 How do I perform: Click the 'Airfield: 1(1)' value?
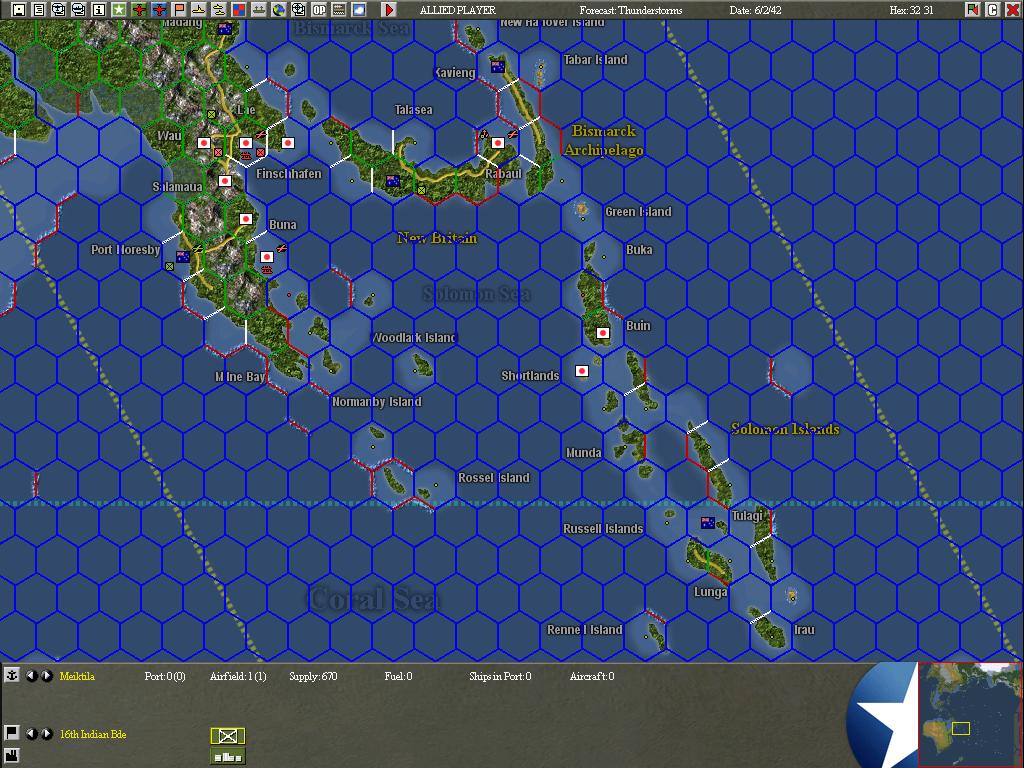[x=238, y=676]
